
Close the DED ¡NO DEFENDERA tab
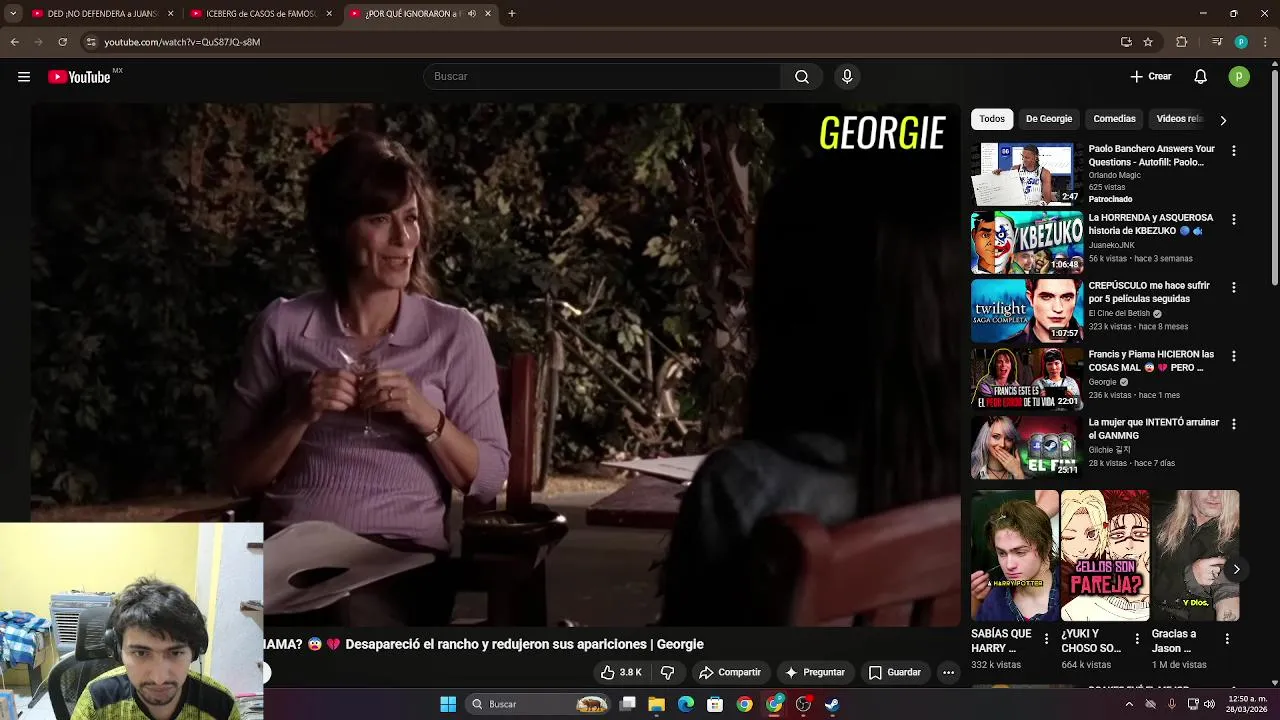(x=171, y=14)
